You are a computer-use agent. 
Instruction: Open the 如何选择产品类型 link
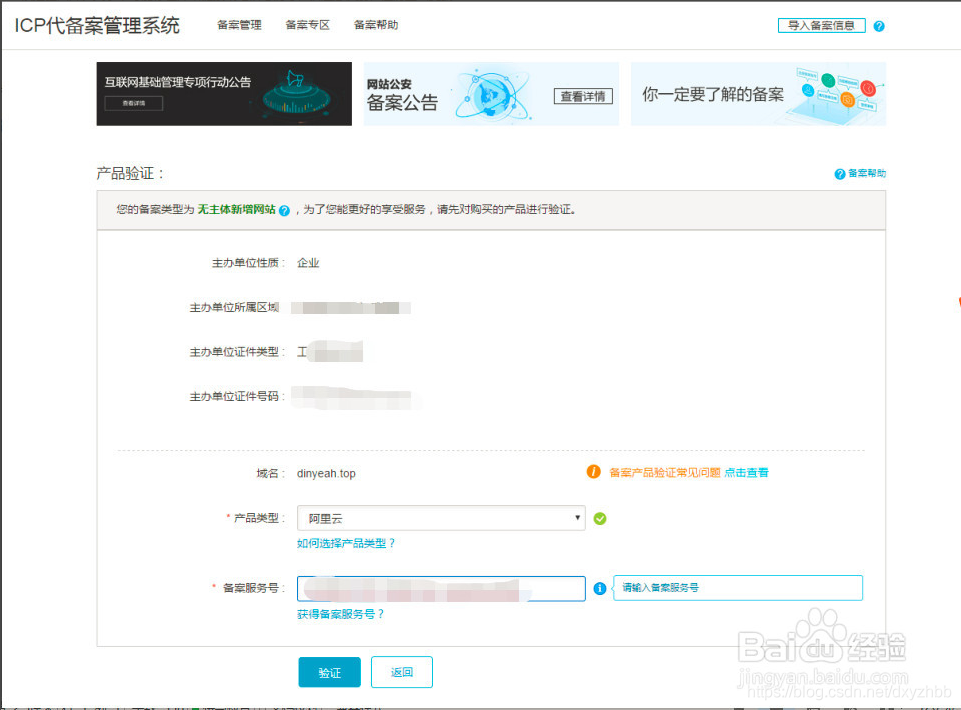[x=348, y=541]
